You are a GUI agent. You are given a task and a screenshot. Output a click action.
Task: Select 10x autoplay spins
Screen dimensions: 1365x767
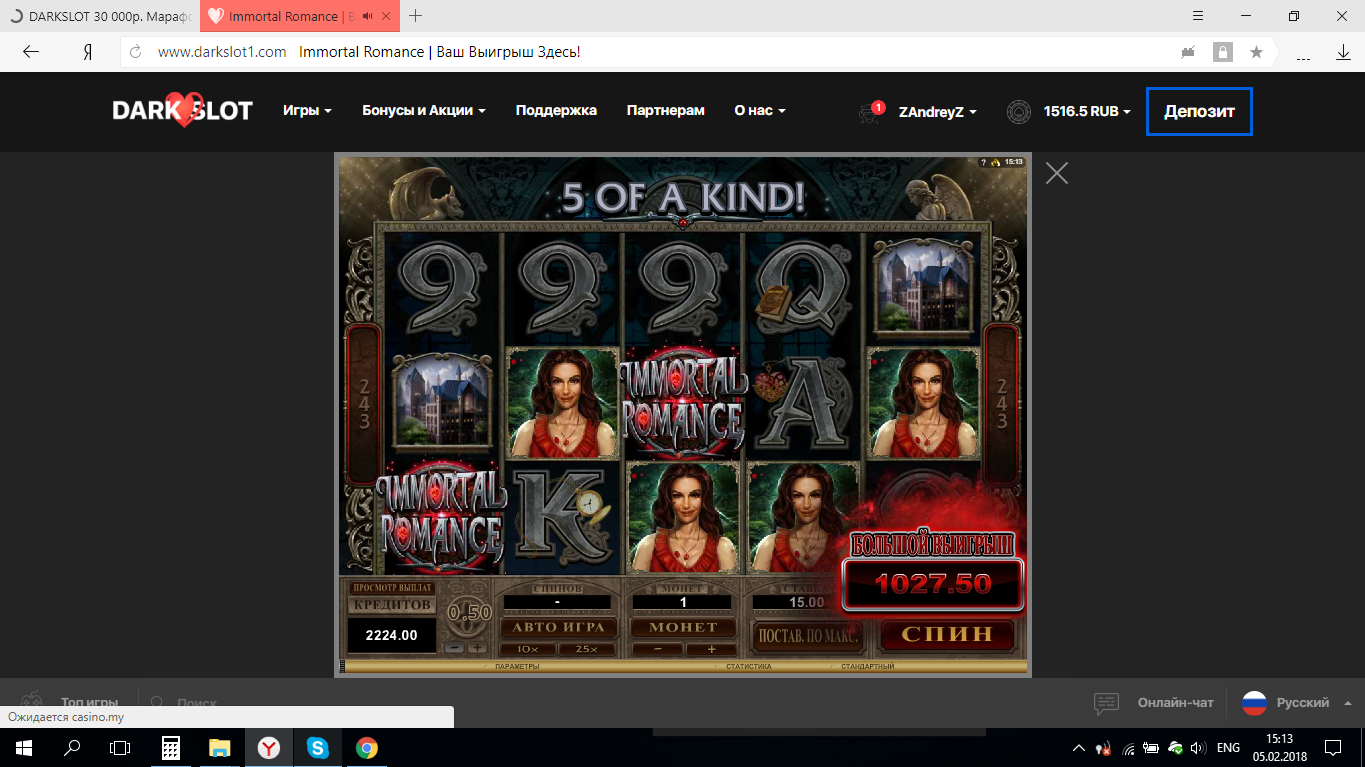click(529, 649)
